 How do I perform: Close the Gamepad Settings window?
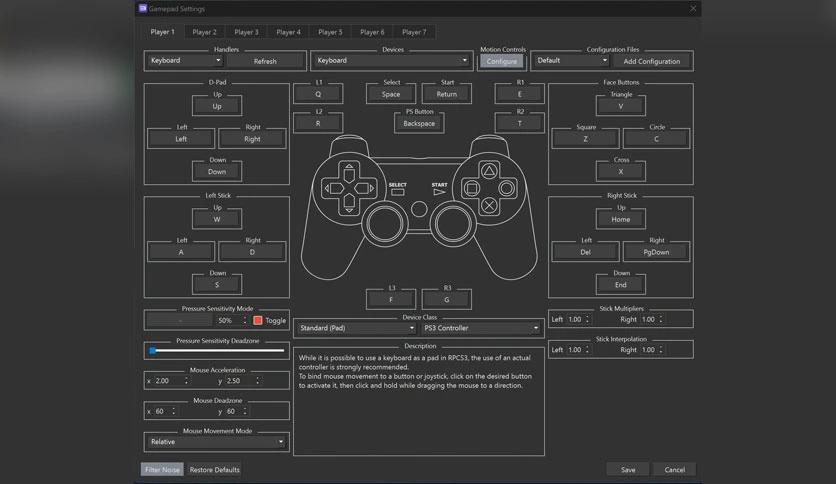(x=693, y=9)
